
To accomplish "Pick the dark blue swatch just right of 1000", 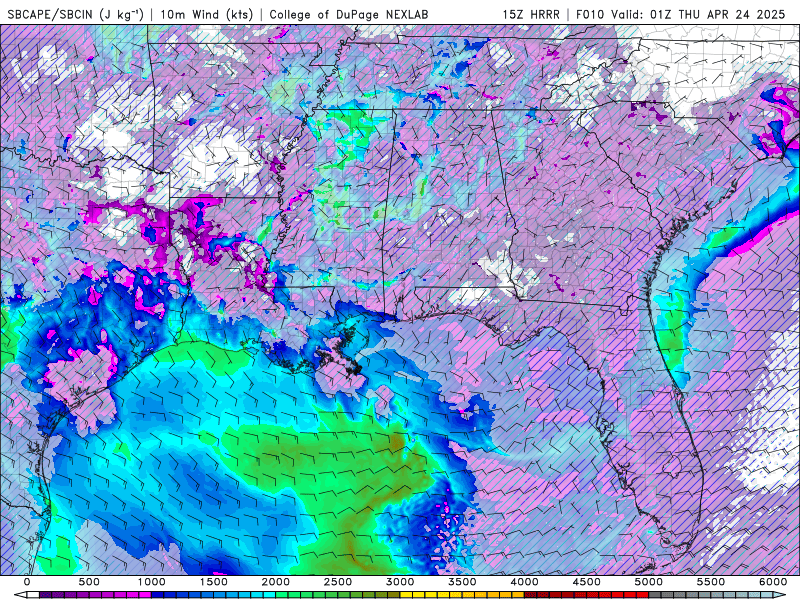I will pyautogui.click(x=157, y=595).
